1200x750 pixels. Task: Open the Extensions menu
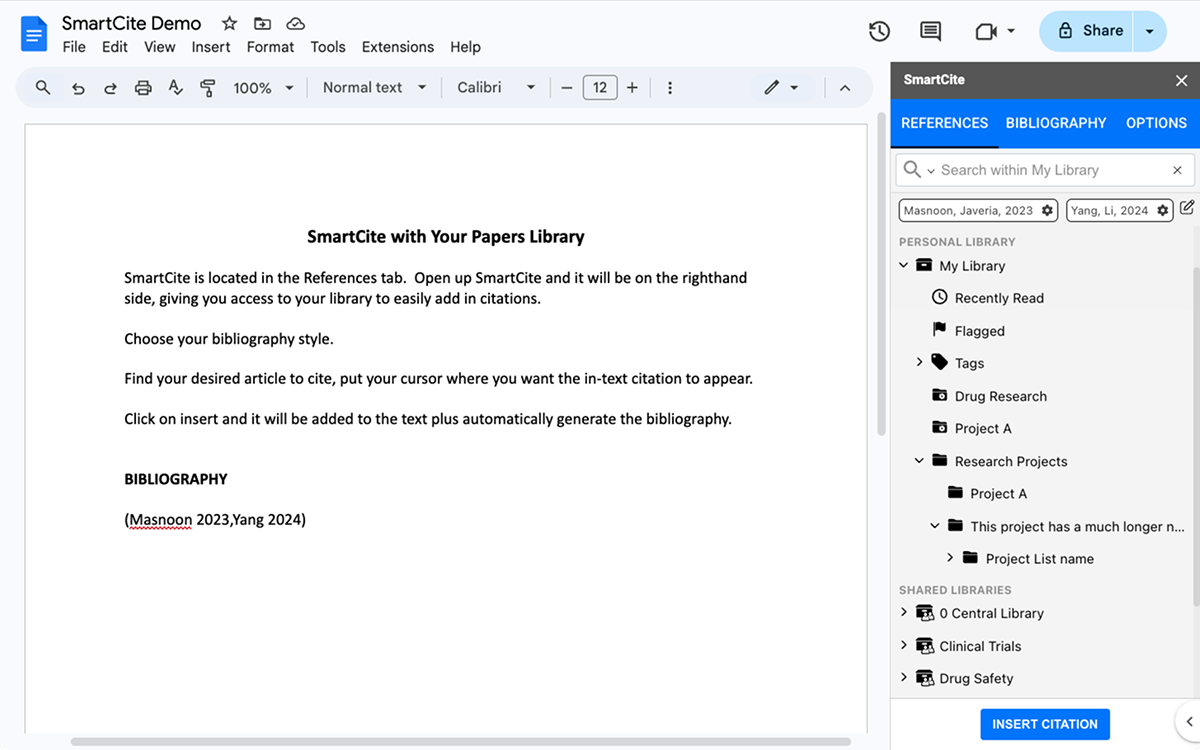point(397,47)
